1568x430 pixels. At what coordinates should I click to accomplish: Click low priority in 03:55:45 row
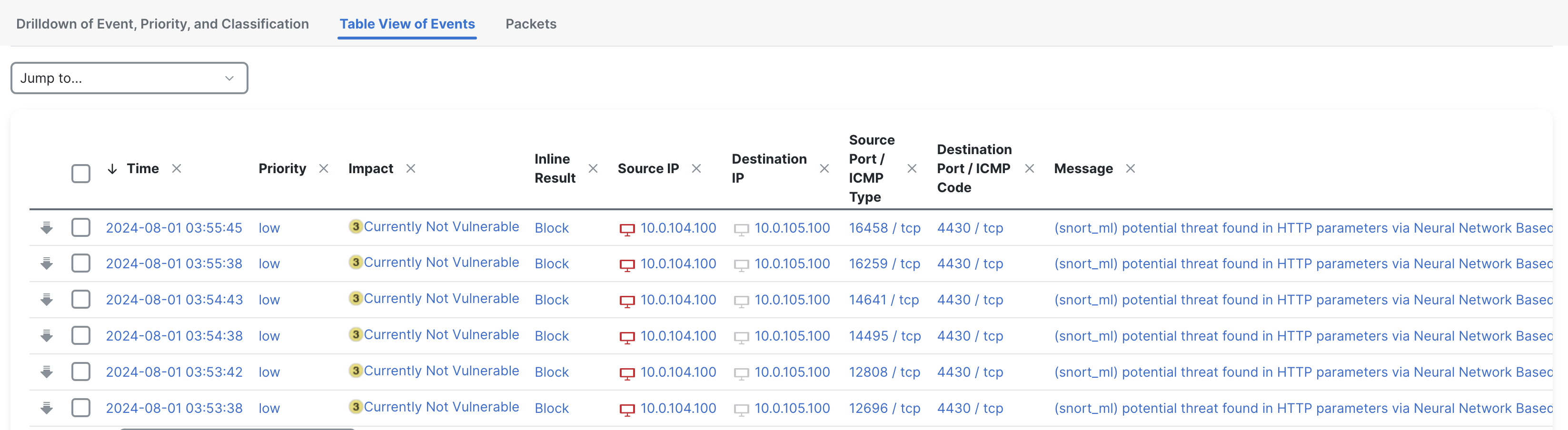[269, 228]
